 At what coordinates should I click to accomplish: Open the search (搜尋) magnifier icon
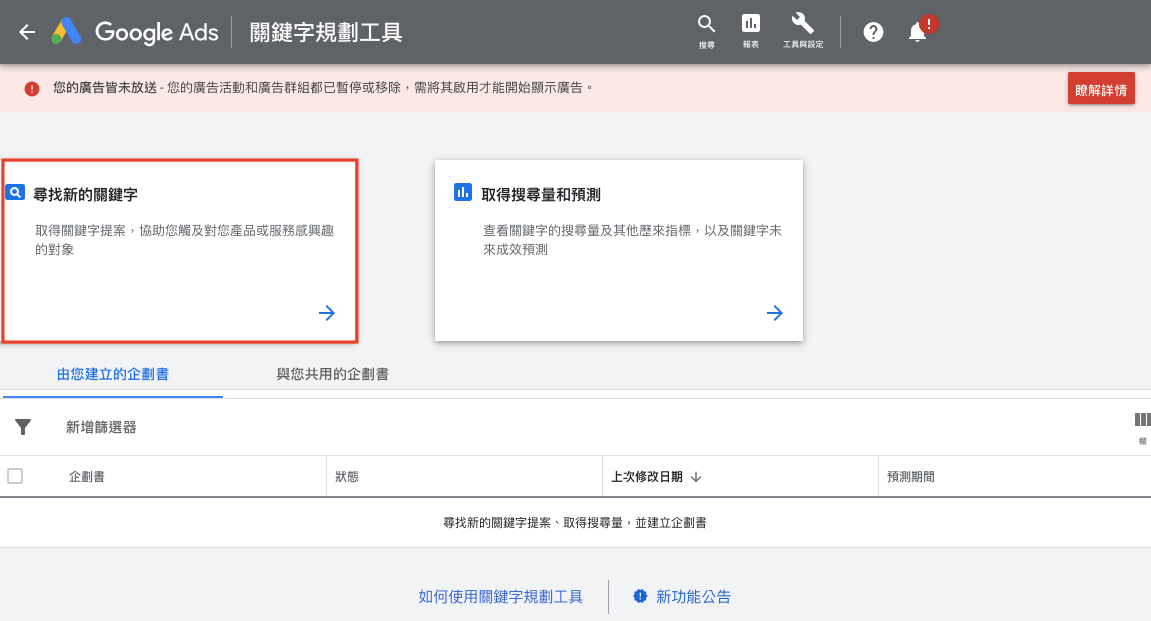pos(707,26)
